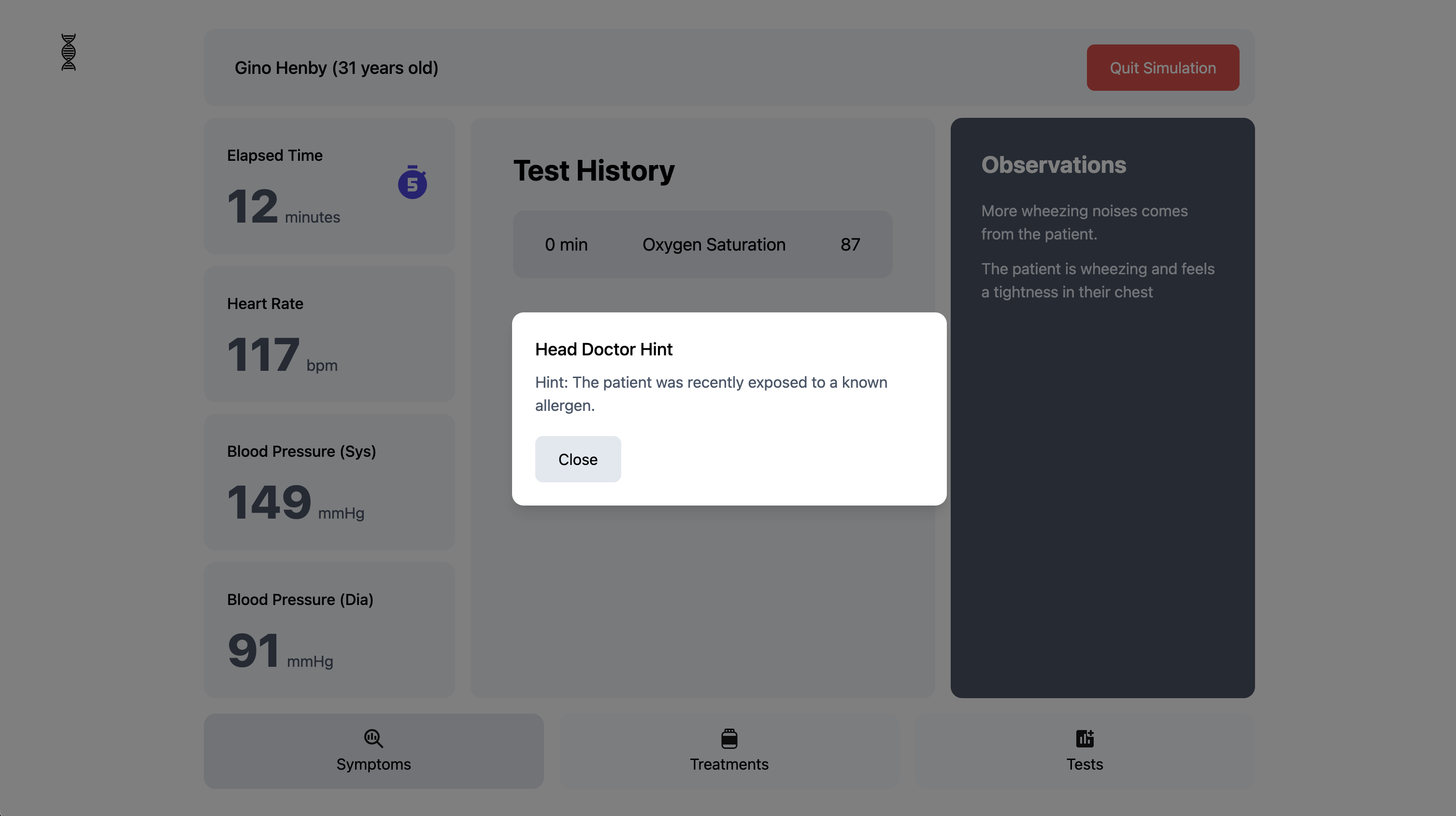The image size is (1456, 816).
Task: Click the Test History heading
Action: pyautogui.click(x=594, y=170)
